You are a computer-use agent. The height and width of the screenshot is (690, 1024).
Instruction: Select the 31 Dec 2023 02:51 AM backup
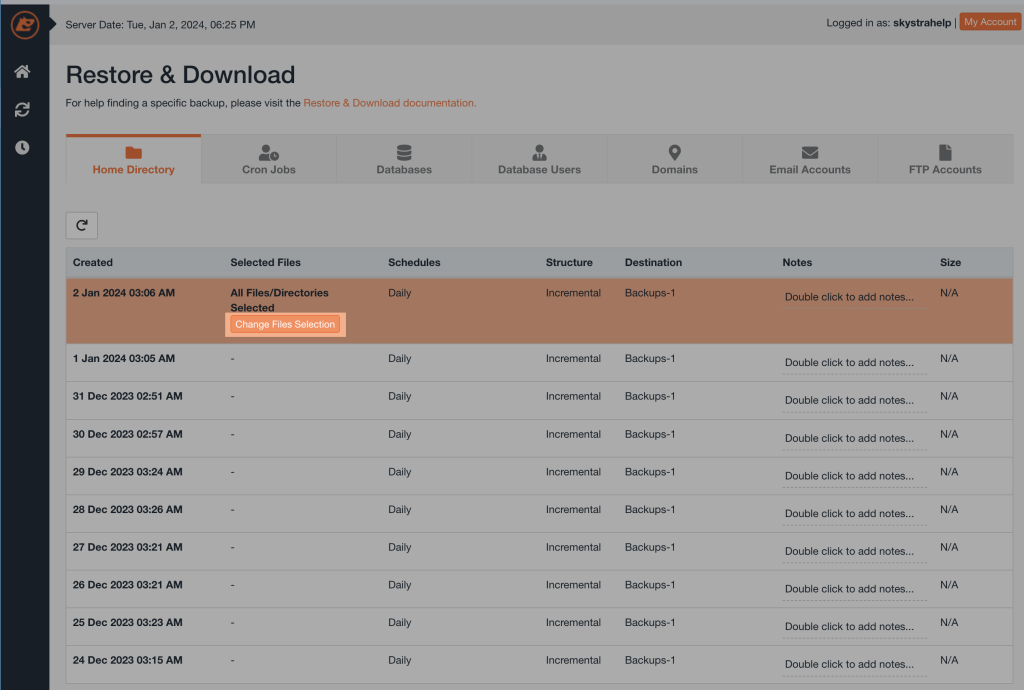click(127, 397)
